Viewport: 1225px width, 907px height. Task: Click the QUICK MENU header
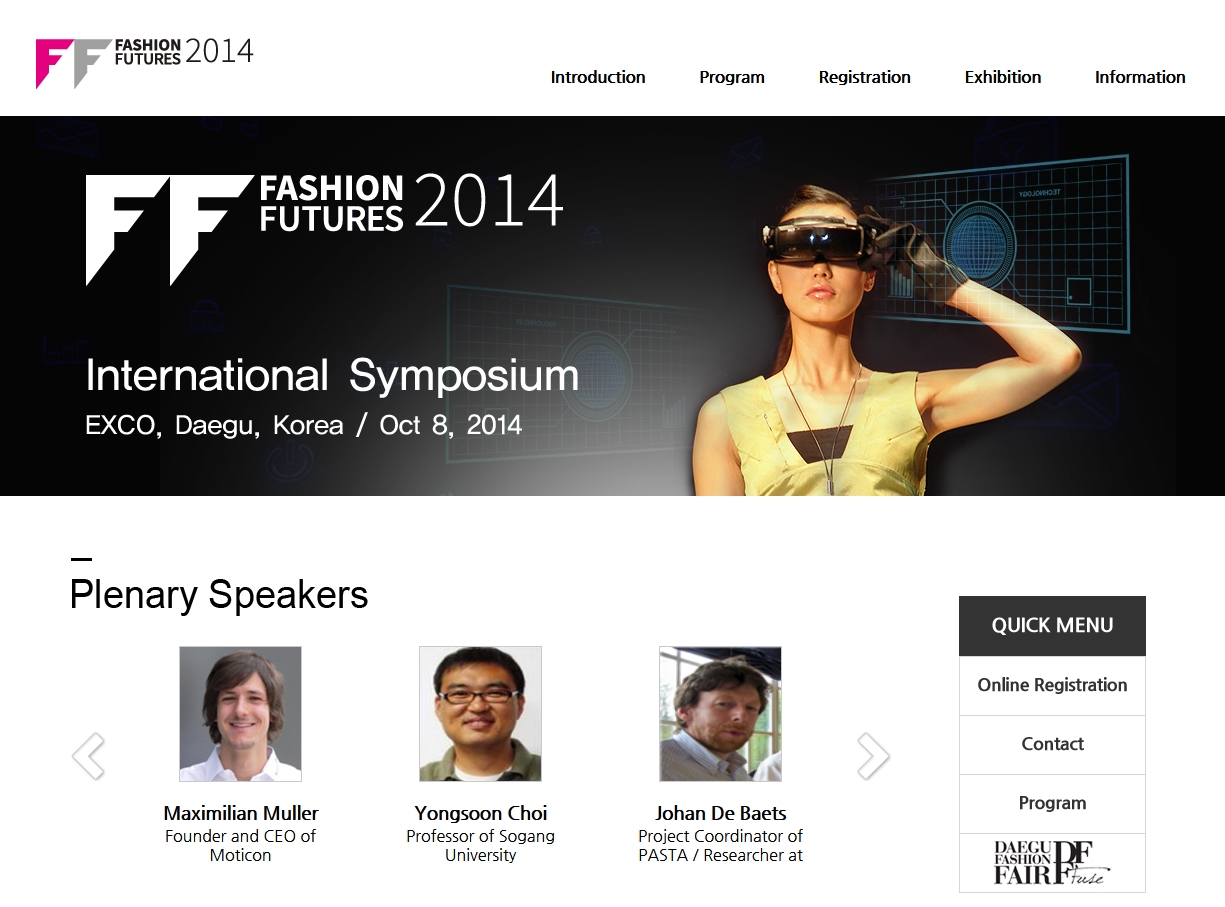[x=1052, y=626]
